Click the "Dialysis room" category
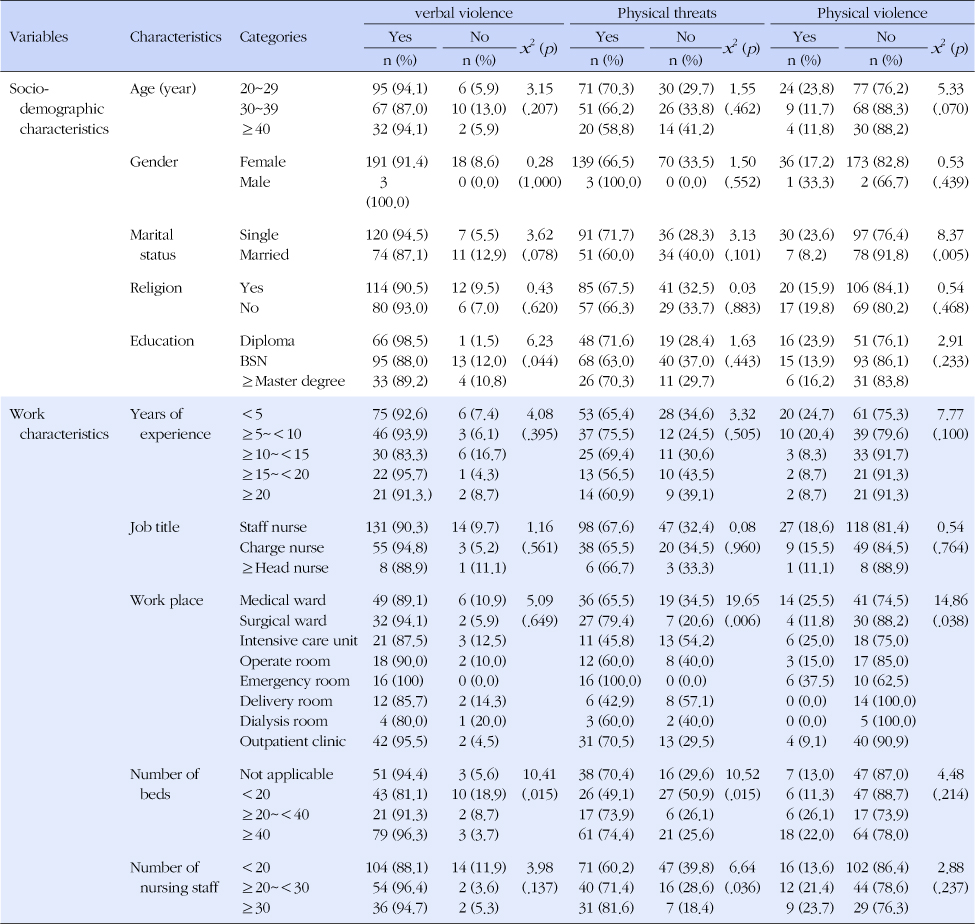 (284, 721)
